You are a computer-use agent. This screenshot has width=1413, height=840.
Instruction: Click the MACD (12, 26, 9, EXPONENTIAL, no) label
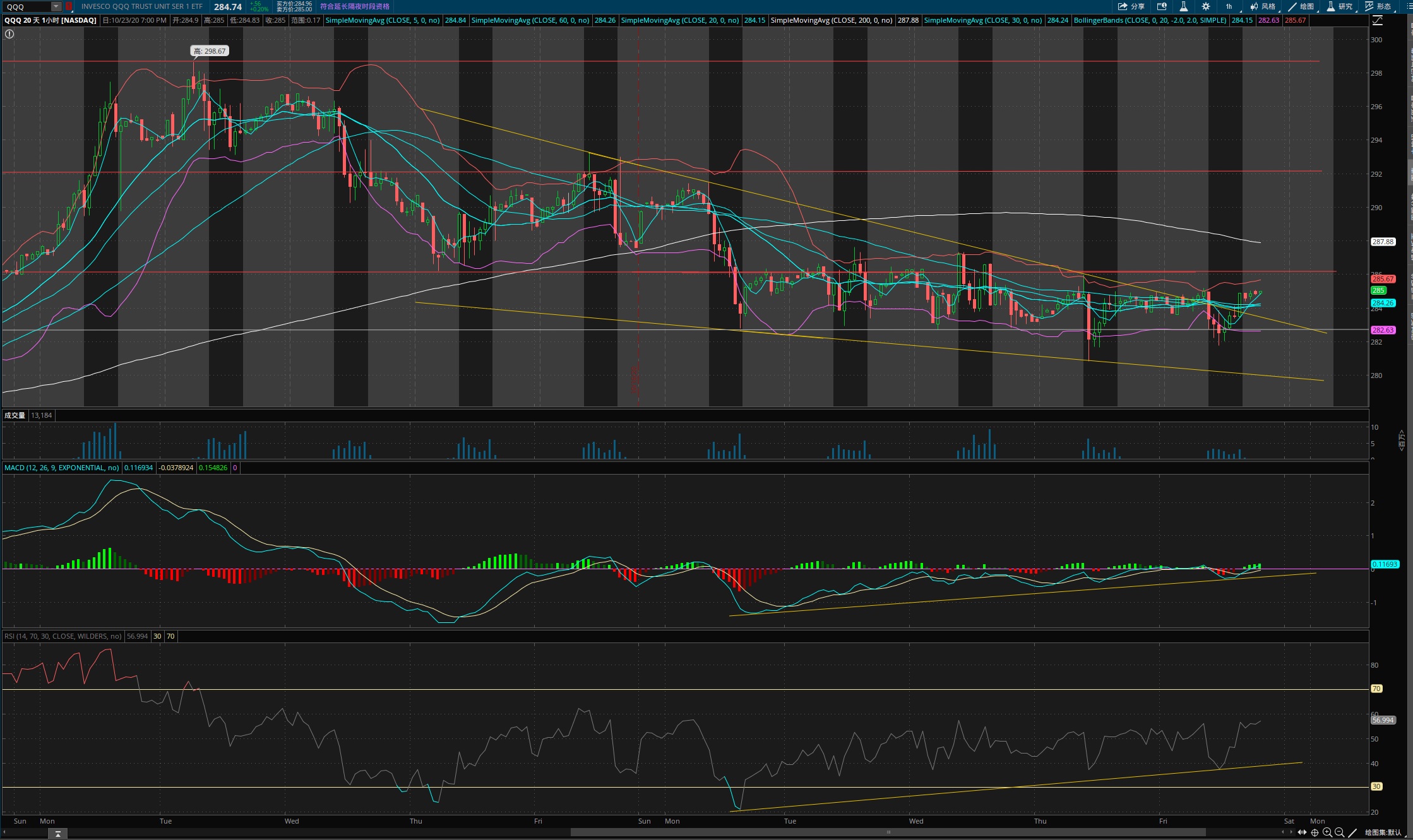click(x=61, y=468)
